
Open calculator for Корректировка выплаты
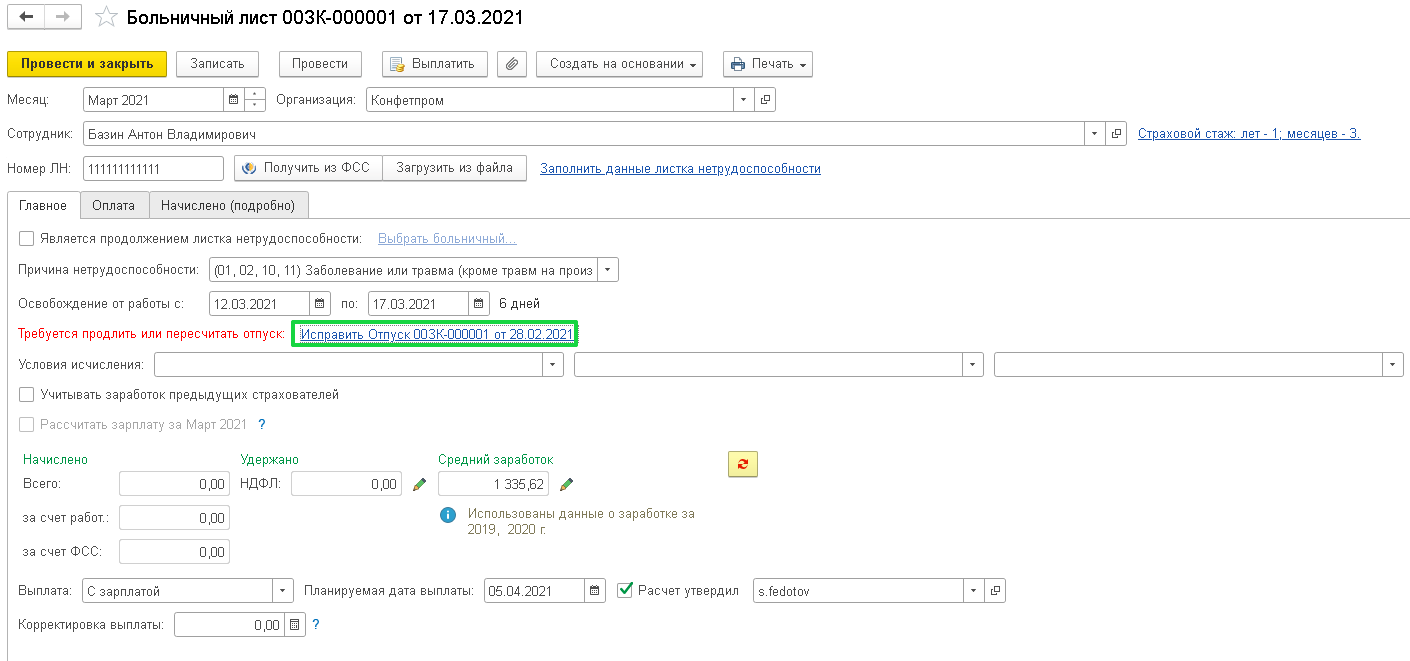[x=294, y=625]
